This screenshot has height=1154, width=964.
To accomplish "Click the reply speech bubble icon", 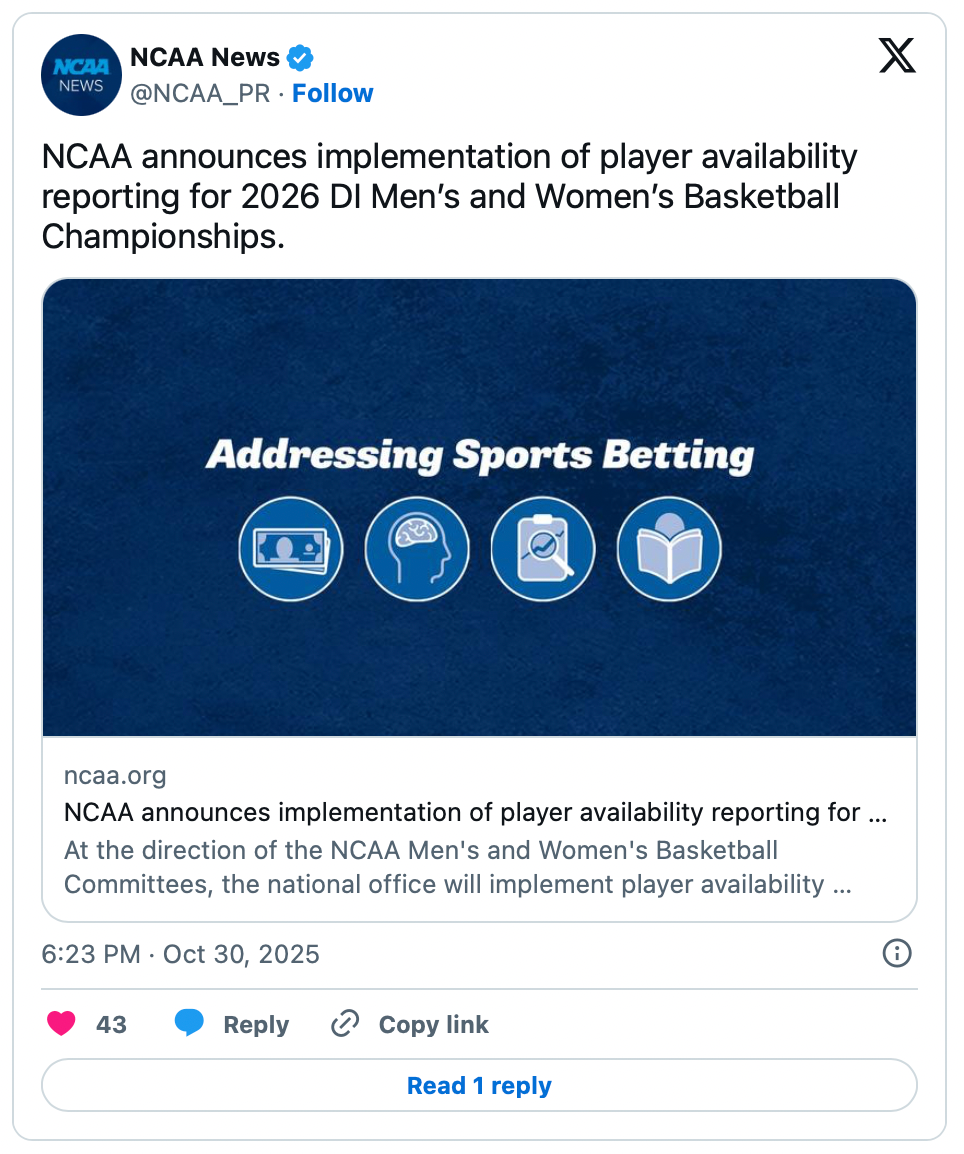I will click(190, 1024).
